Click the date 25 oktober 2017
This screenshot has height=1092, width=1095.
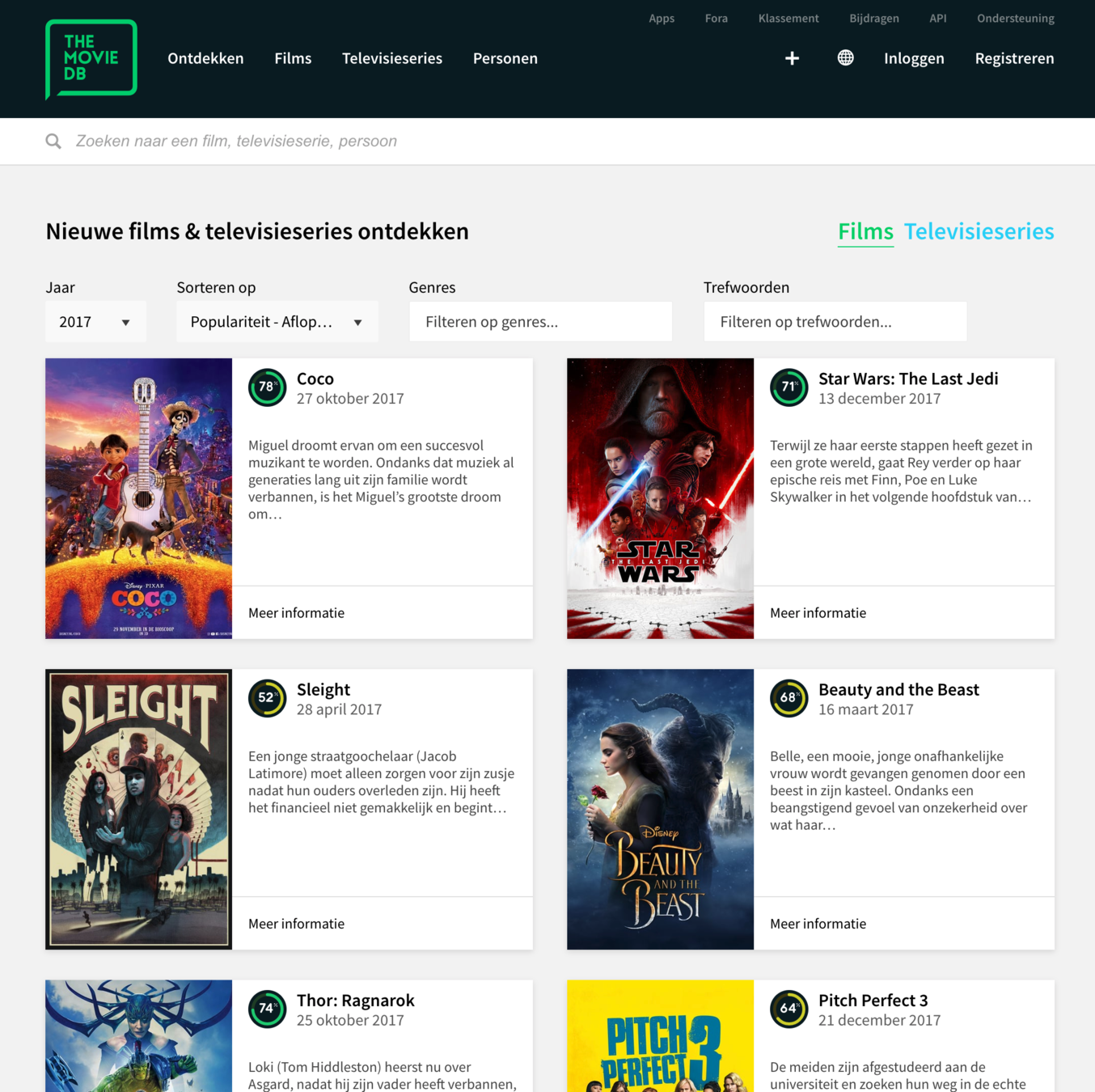click(350, 1020)
